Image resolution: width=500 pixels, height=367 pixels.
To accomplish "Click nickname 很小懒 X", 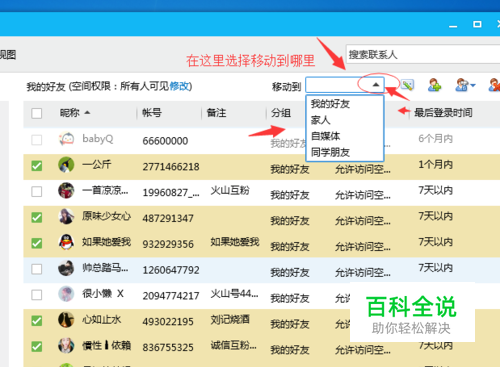I will tap(103, 294).
